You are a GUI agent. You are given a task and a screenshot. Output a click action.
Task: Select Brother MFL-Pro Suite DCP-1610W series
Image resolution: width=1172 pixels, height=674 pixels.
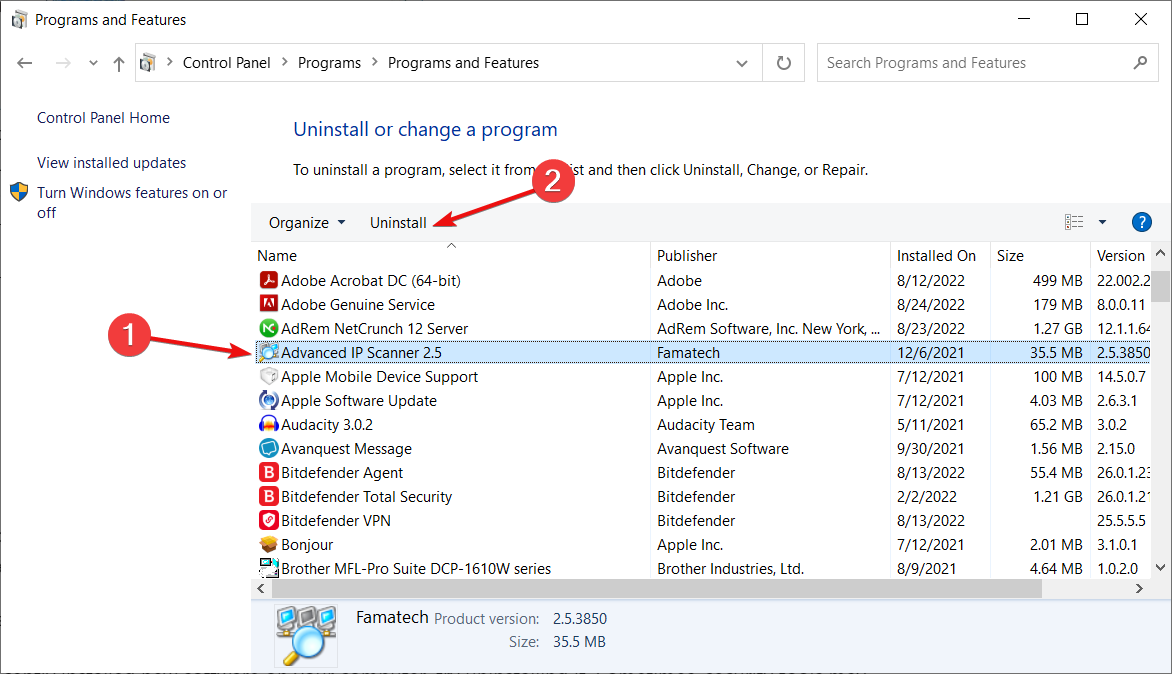pyautogui.click(x=703, y=568)
